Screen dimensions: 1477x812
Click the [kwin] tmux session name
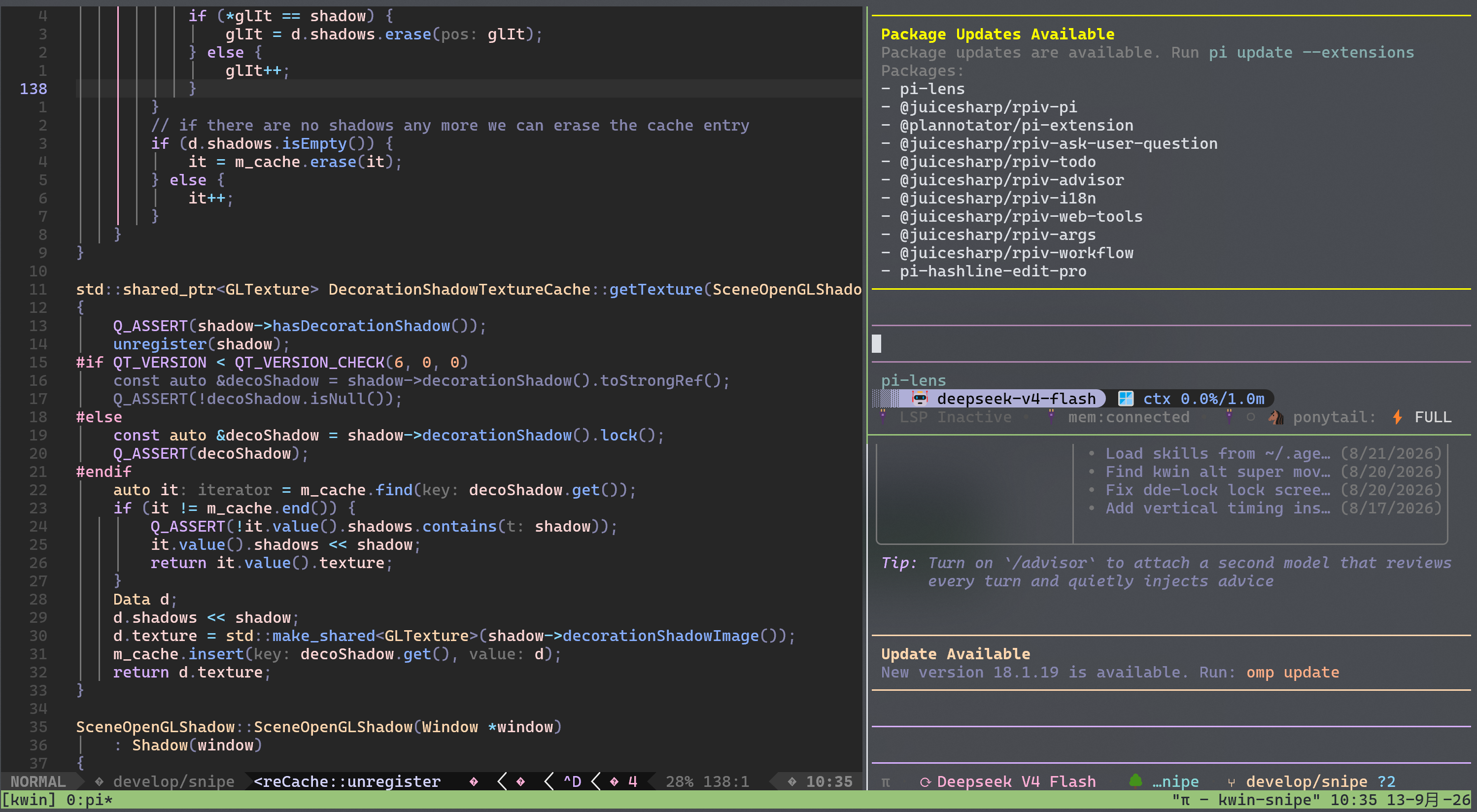pyautogui.click(x=29, y=800)
